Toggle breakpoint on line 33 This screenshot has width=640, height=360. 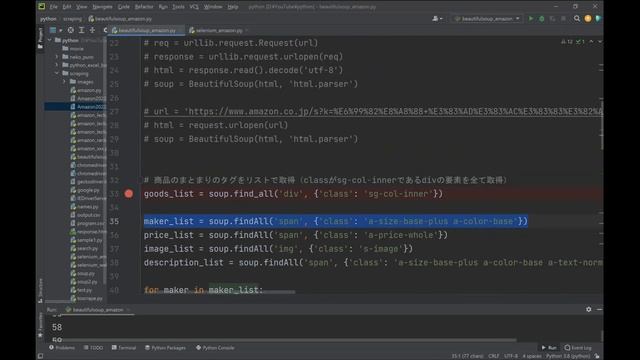(129, 193)
